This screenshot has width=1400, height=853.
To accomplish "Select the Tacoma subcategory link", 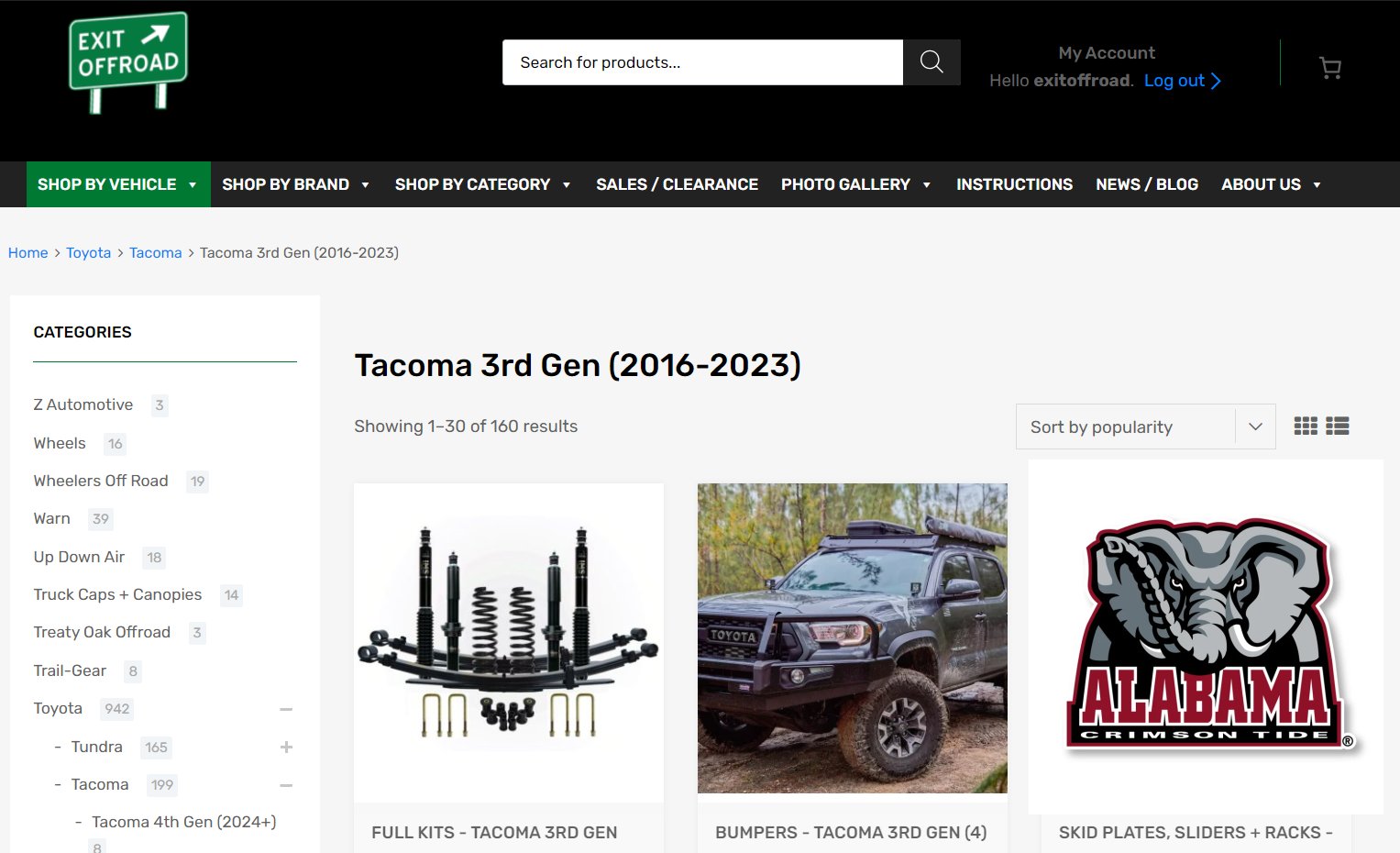I will (x=100, y=784).
